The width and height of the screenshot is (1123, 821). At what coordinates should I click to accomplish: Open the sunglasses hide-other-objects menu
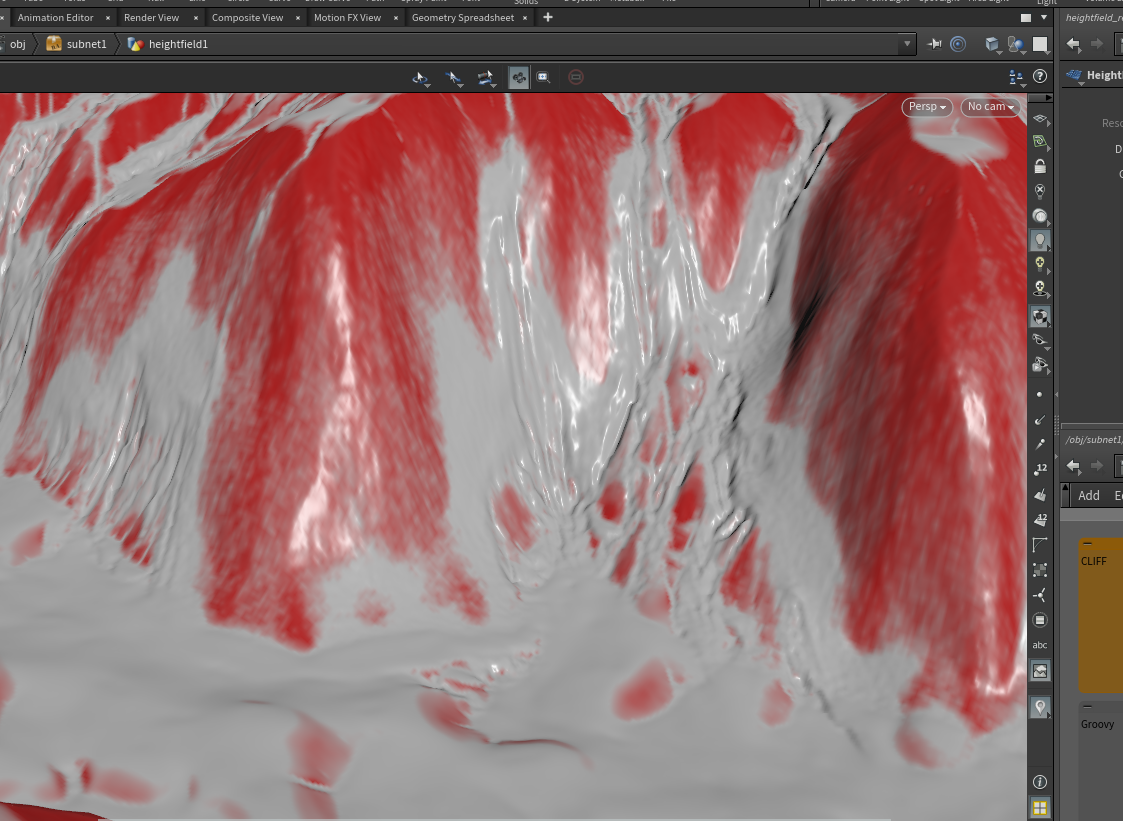coord(1040,340)
